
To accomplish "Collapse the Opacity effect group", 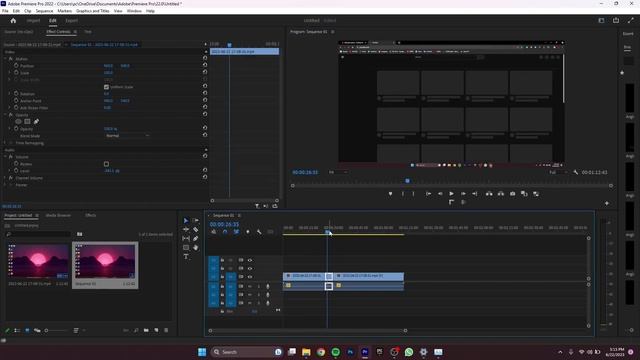I will click(5, 115).
